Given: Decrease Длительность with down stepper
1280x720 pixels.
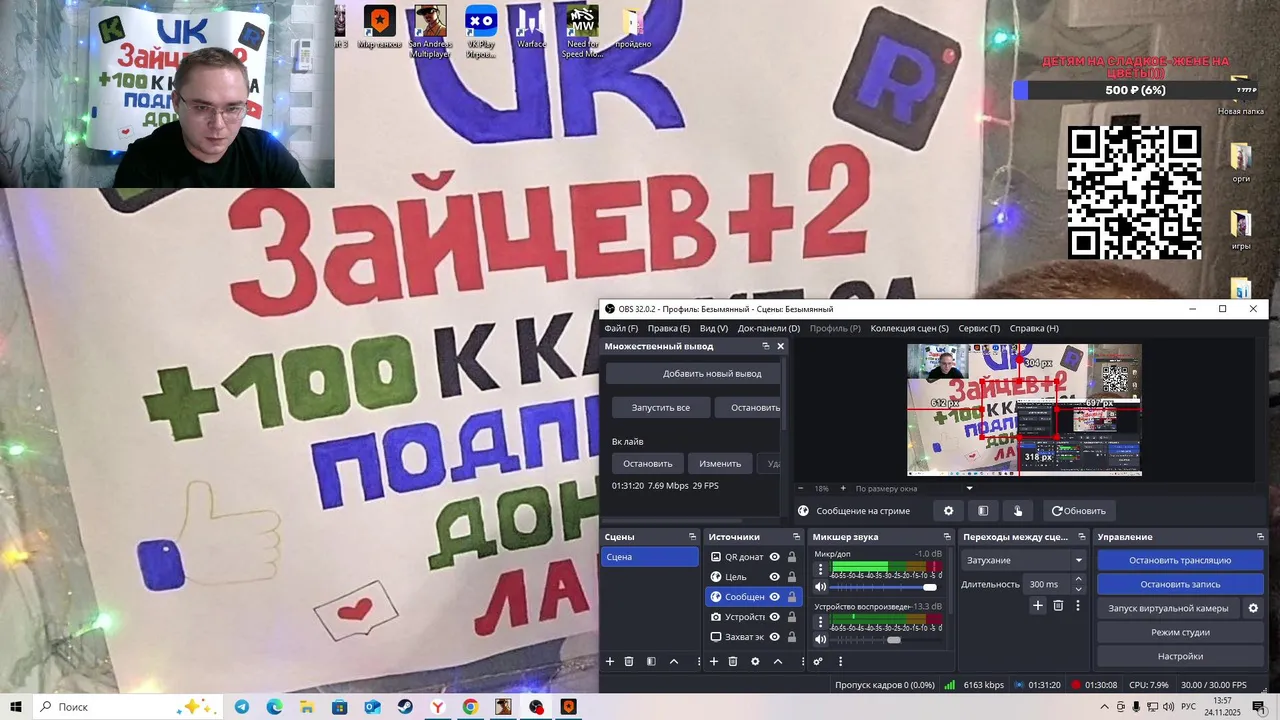Looking at the screenshot, I should tap(1078, 589).
